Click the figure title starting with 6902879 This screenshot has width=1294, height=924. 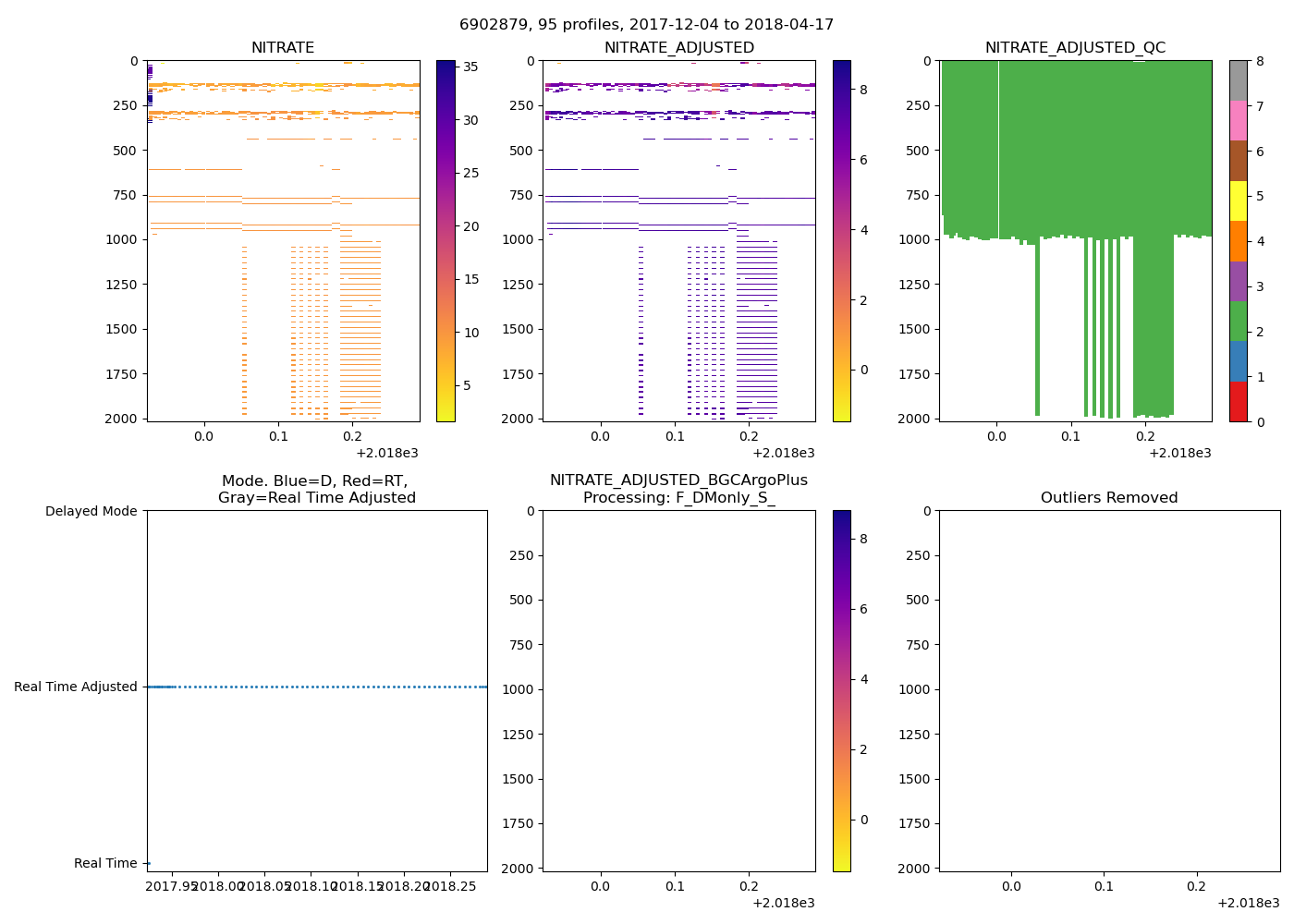[x=646, y=25]
